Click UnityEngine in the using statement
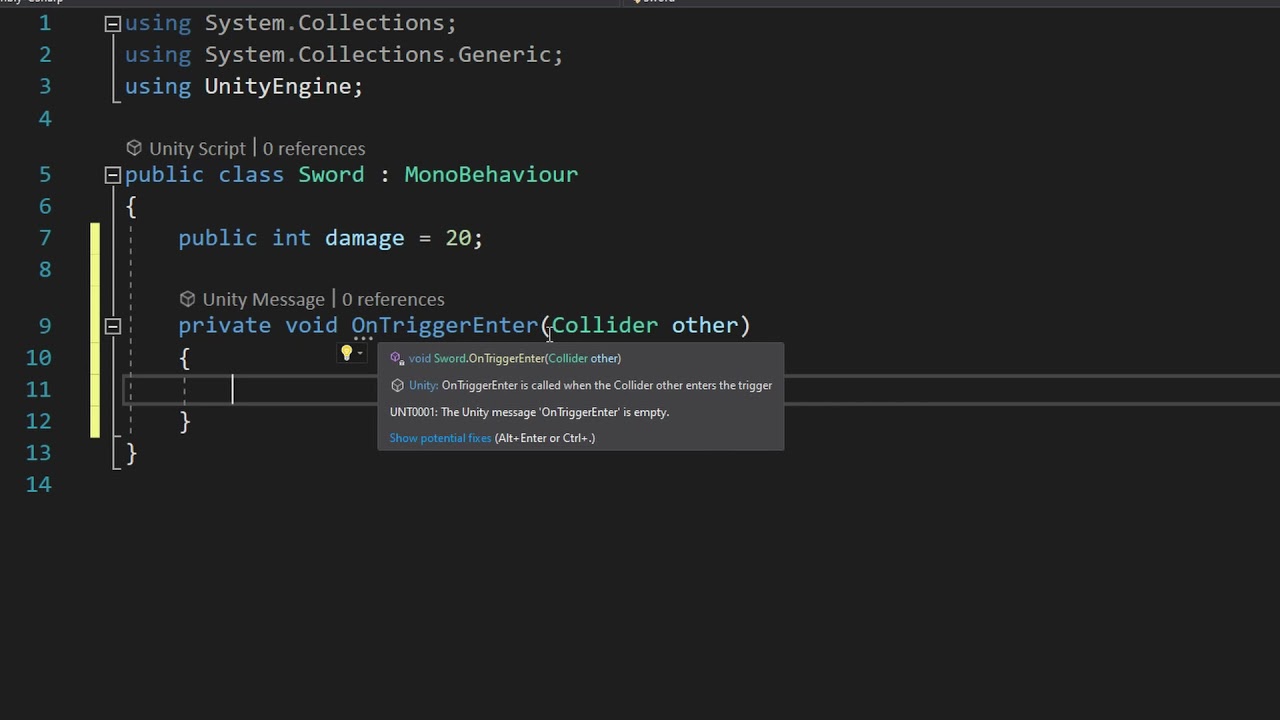 (278, 87)
